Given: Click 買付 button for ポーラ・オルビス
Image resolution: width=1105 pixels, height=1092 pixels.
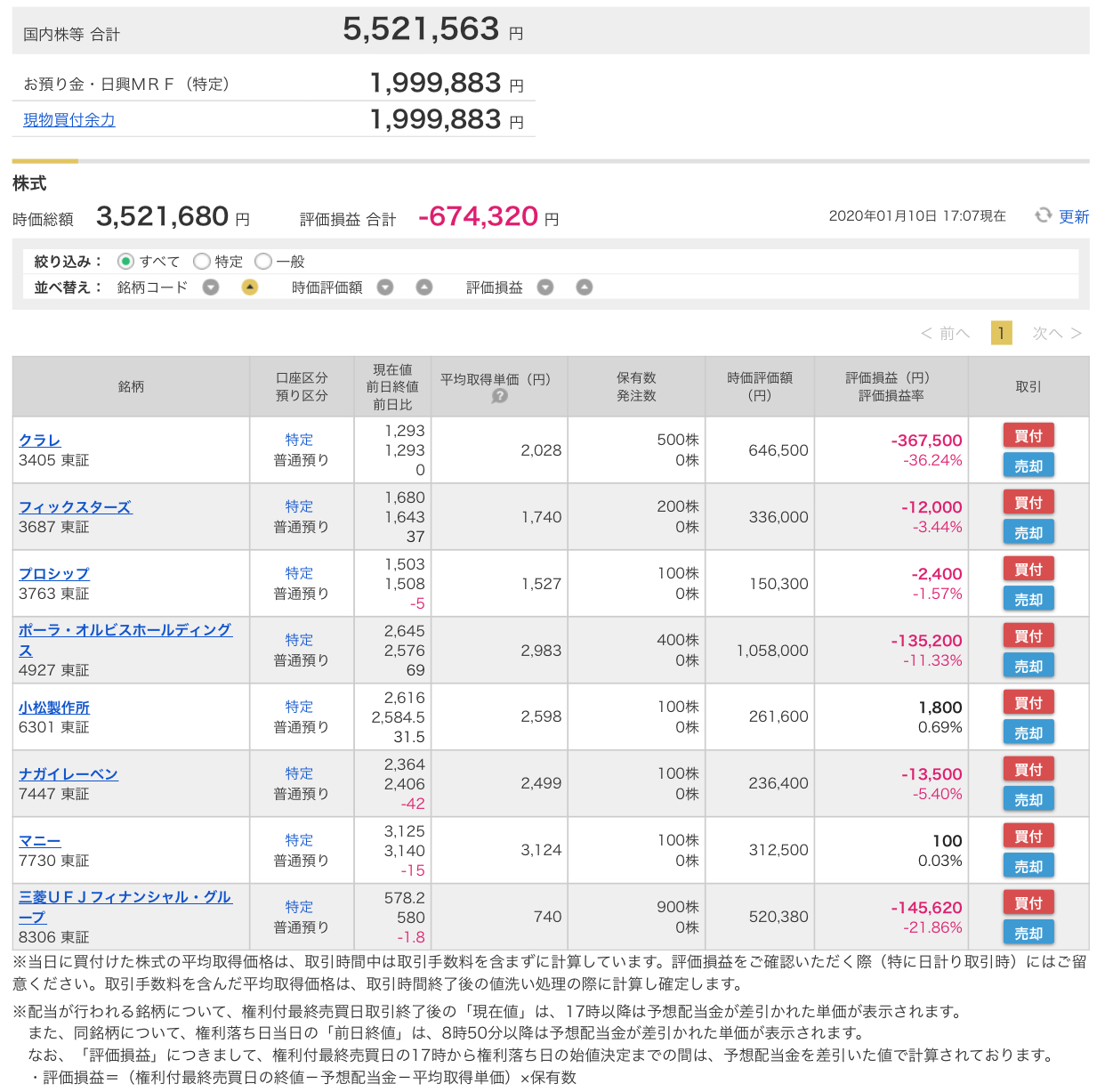Looking at the screenshot, I should coord(1028,635).
